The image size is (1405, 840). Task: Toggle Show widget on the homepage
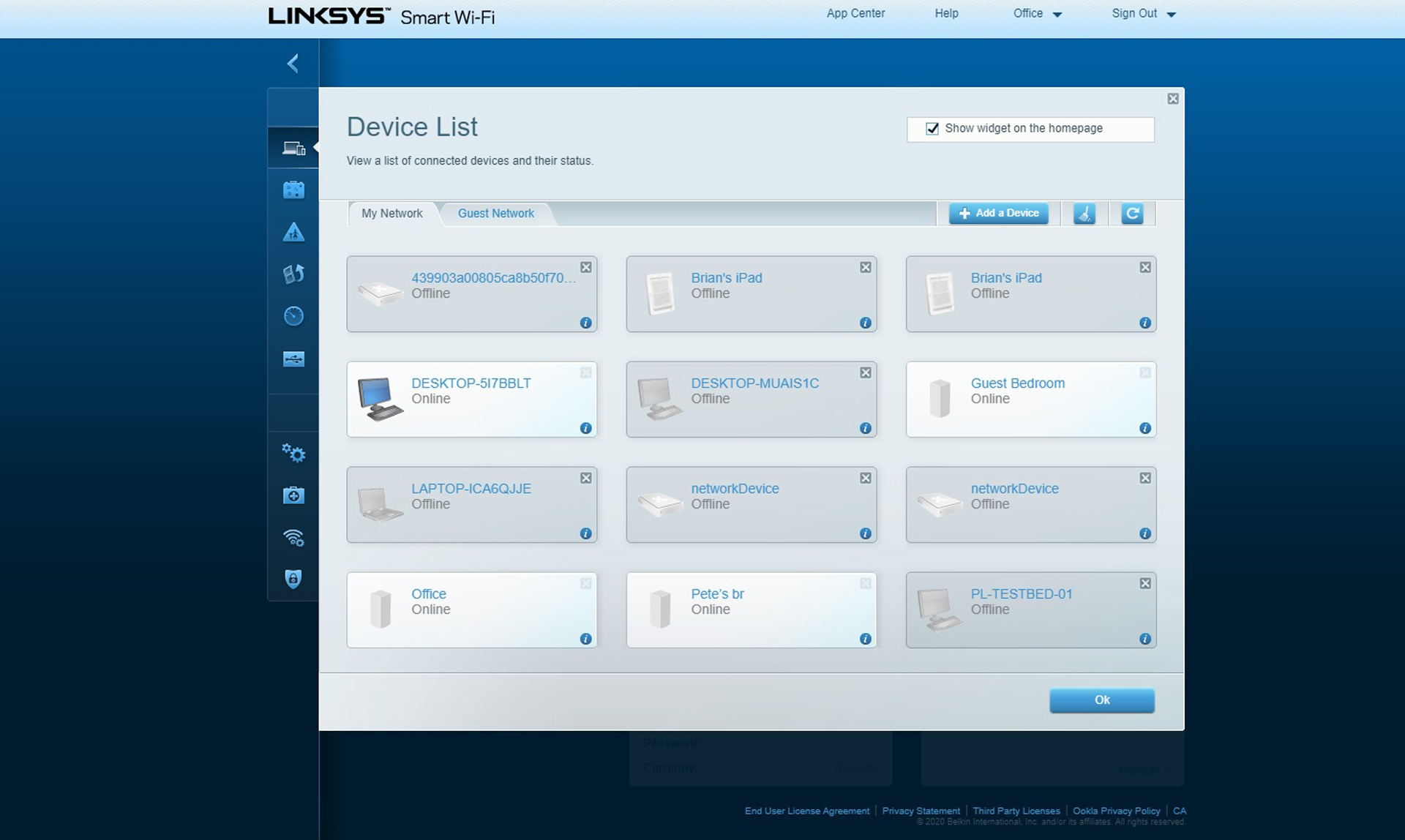[x=932, y=128]
